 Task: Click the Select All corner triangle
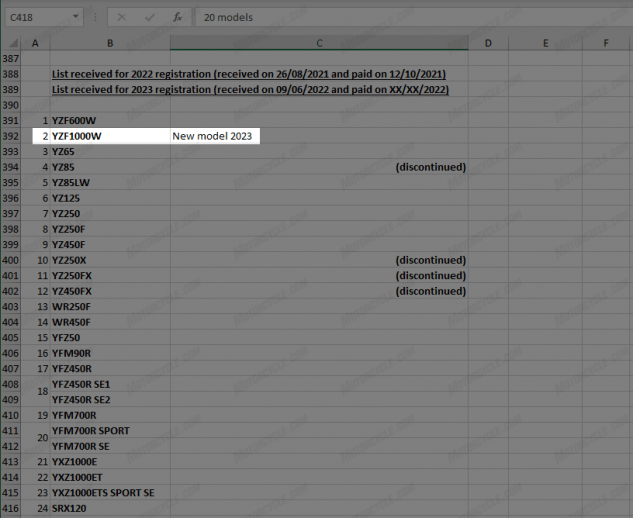pyautogui.click(x=12, y=43)
